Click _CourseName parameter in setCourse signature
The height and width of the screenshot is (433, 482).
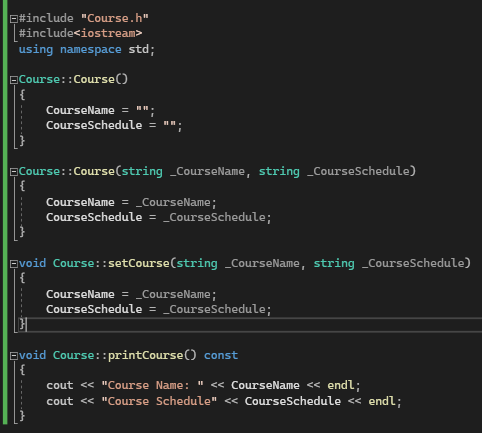[262, 263]
